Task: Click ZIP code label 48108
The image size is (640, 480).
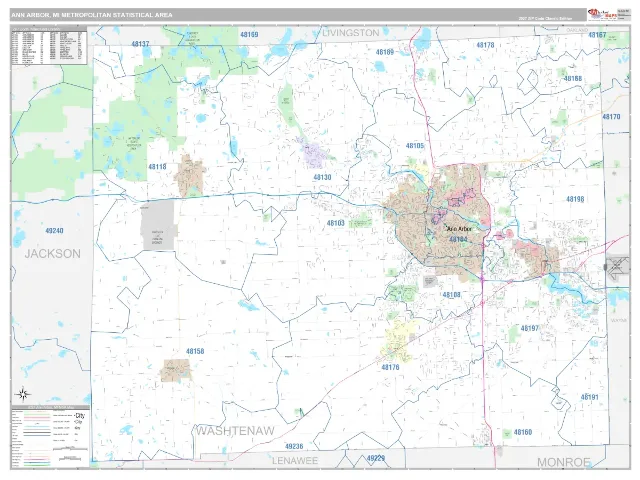Action: [x=451, y=295]
